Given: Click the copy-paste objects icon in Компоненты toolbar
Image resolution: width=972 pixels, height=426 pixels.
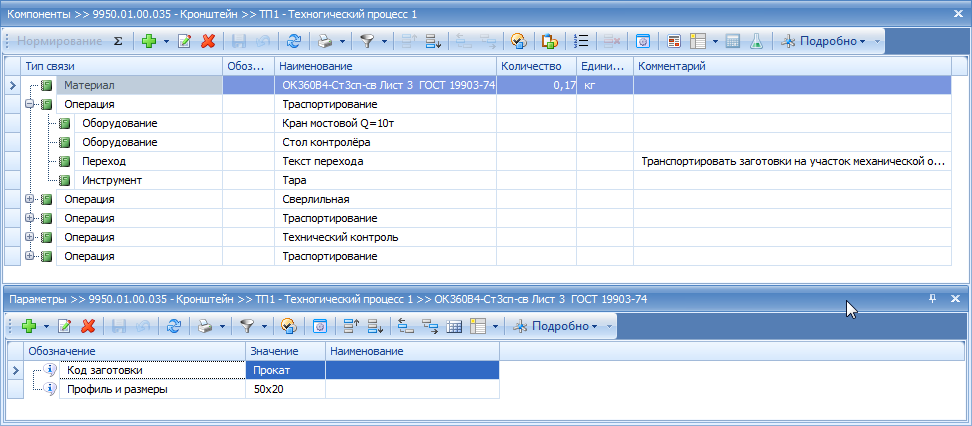Looking at the screenshot, I should [549, 42].
